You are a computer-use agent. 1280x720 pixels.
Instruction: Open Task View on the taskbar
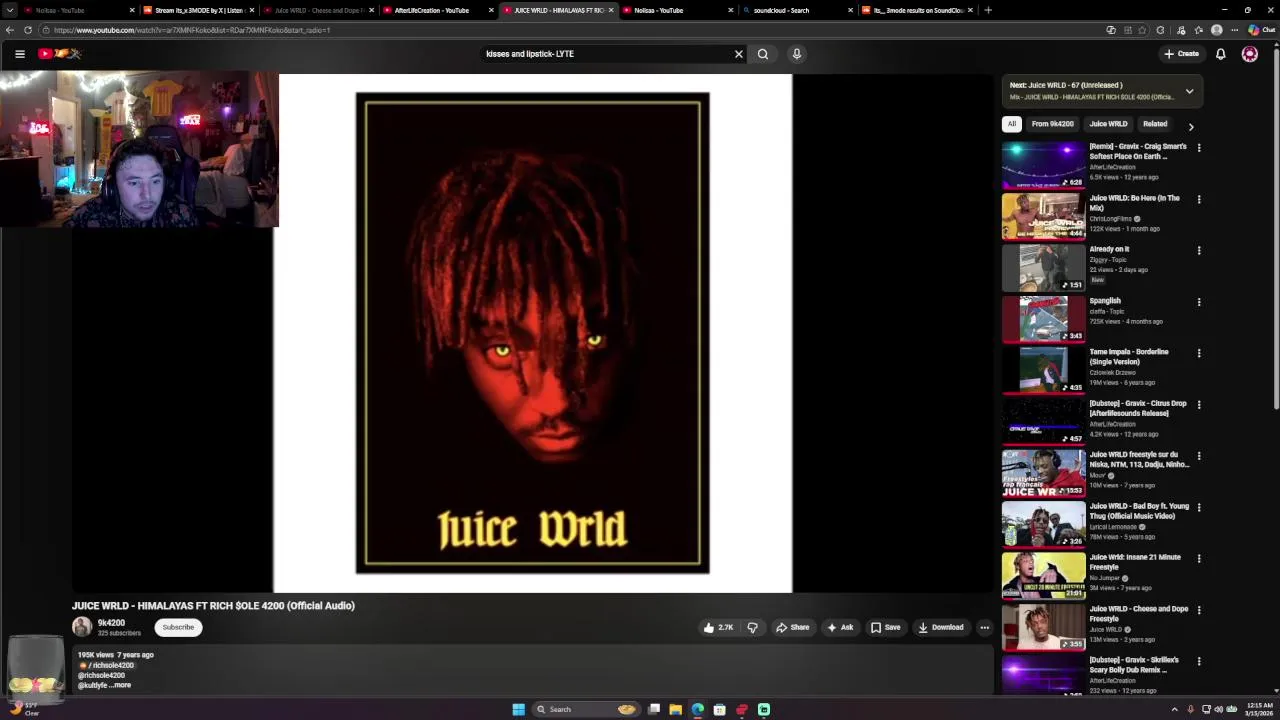[654, 710]
